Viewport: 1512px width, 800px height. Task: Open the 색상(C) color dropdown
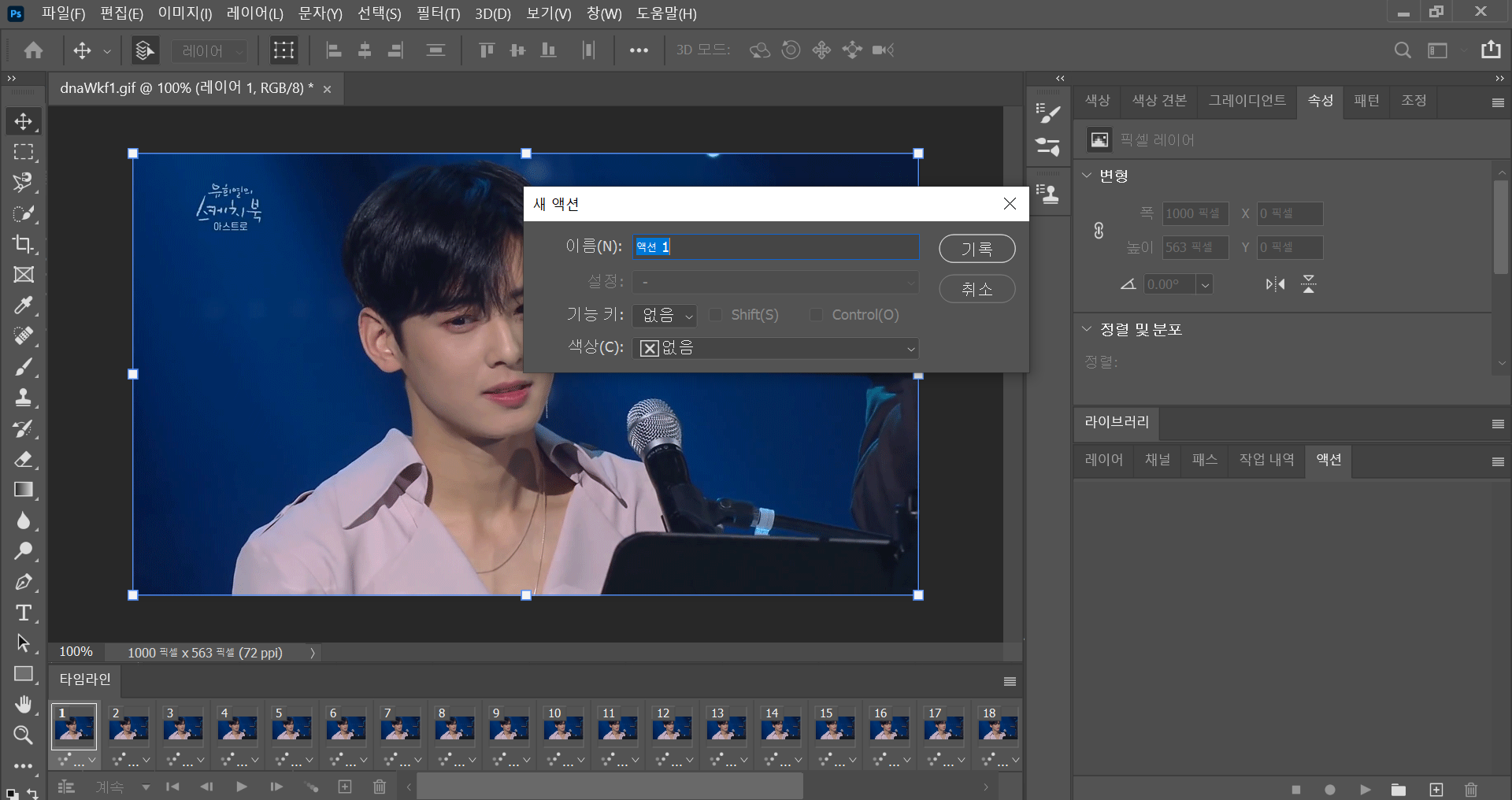pyautogui.click(x=776, y=348)
